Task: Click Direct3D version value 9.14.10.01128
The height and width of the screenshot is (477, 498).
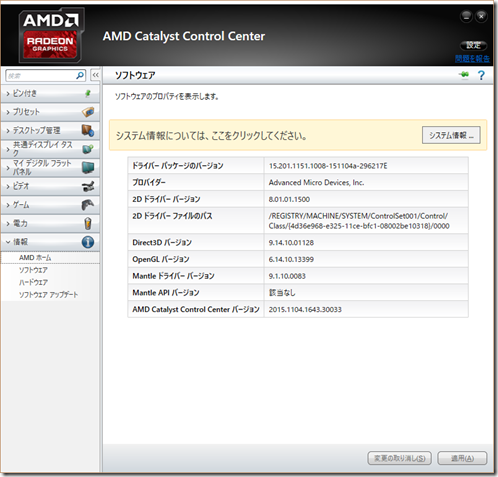Action: pos(291,243)
